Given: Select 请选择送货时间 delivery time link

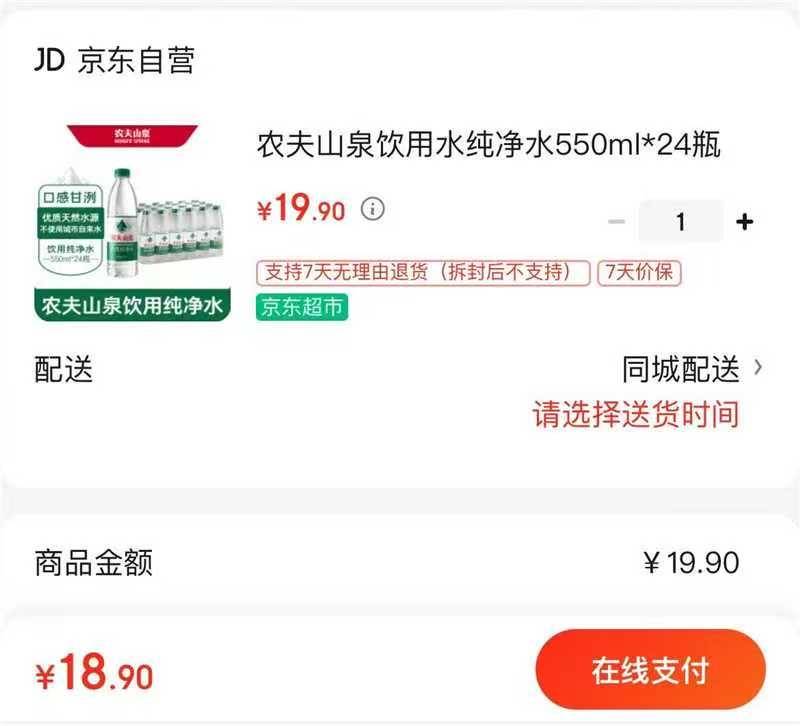Looking at the screenshot, I should coord(636,414).
